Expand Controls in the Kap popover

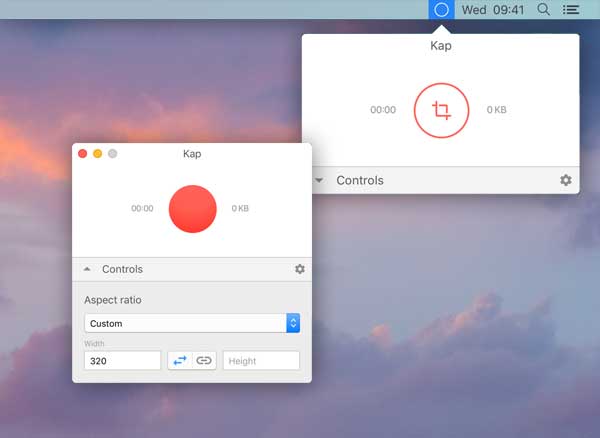coord(319,180)
